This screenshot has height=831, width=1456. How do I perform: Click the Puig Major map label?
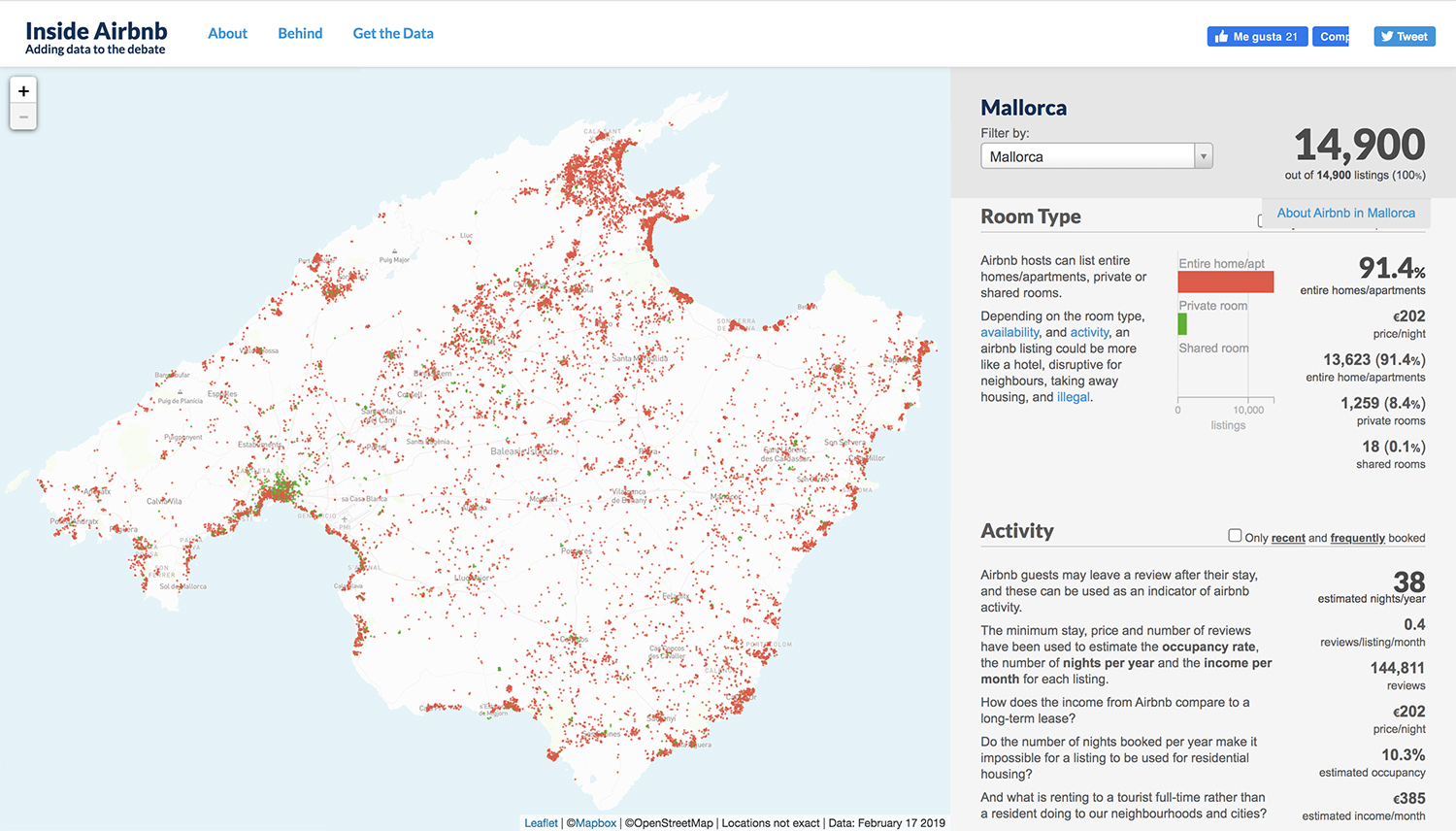[x=394, y=260]
